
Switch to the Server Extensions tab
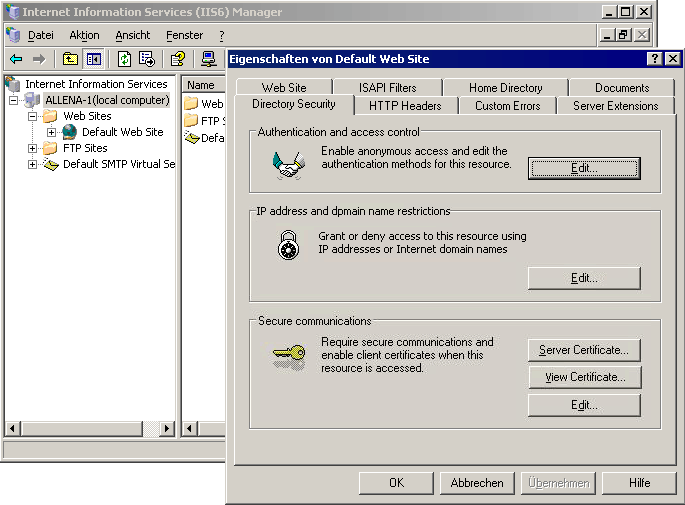pos(616,106)
